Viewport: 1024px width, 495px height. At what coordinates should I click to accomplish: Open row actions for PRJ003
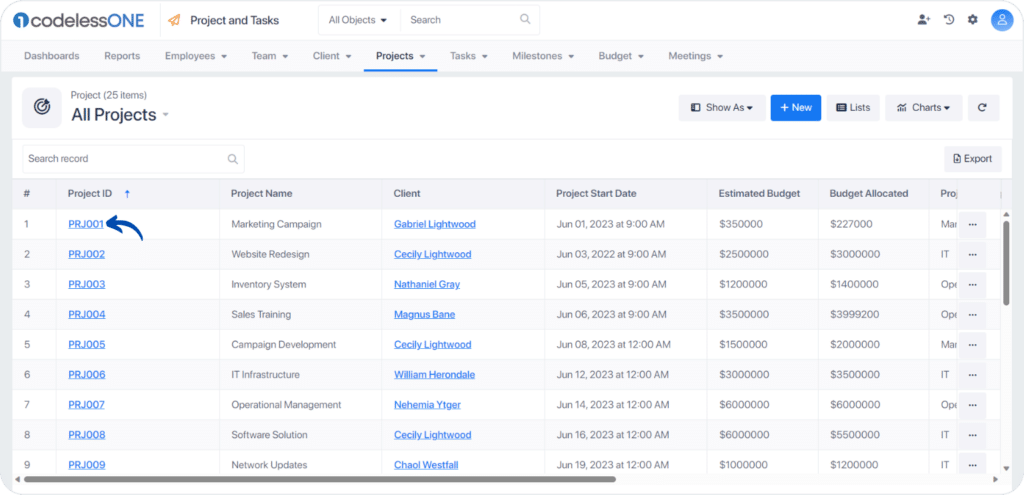tap(972, 285)
